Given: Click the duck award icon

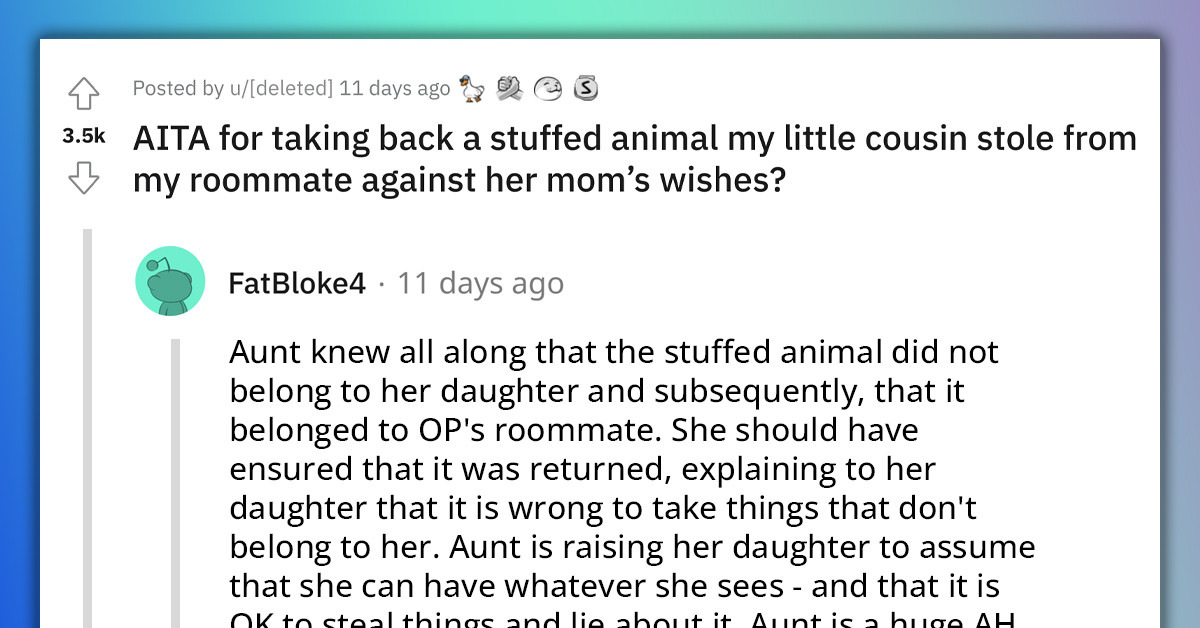Looking at the screenshot, I should (470, 88).
